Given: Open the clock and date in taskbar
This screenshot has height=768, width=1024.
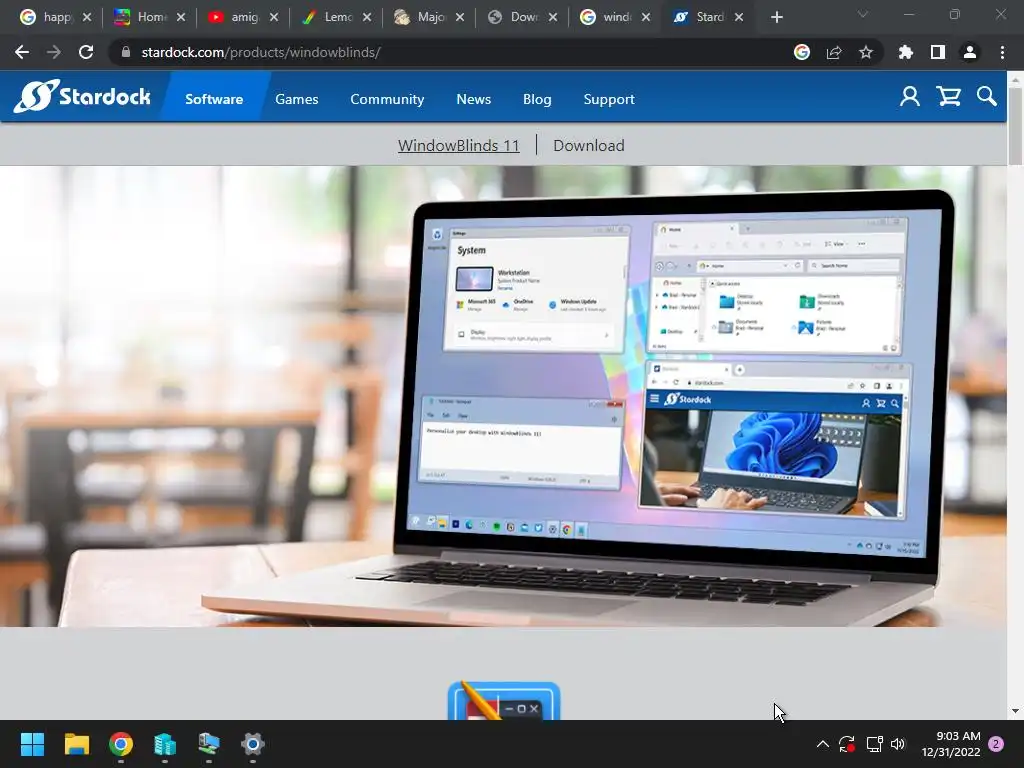Looking at the screenshot, I should [x=951, y=744].
